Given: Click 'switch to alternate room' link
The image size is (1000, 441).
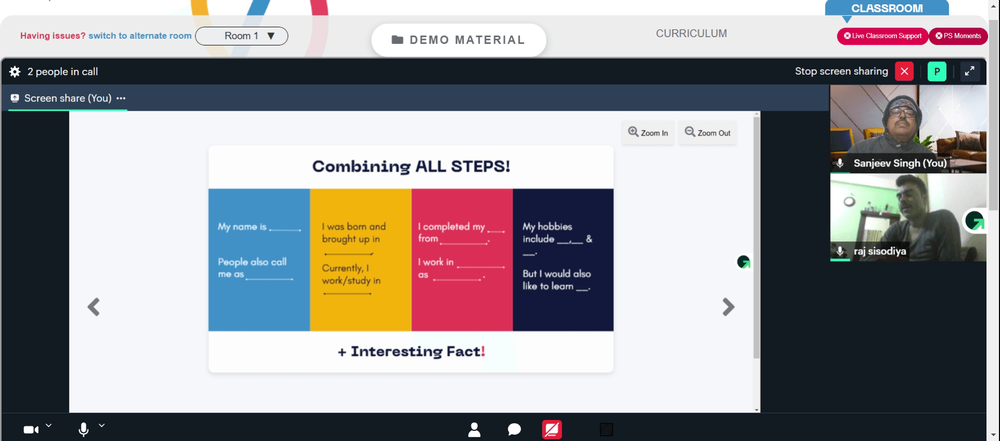Looking at the screenshot, I should (x=140, y=36).
